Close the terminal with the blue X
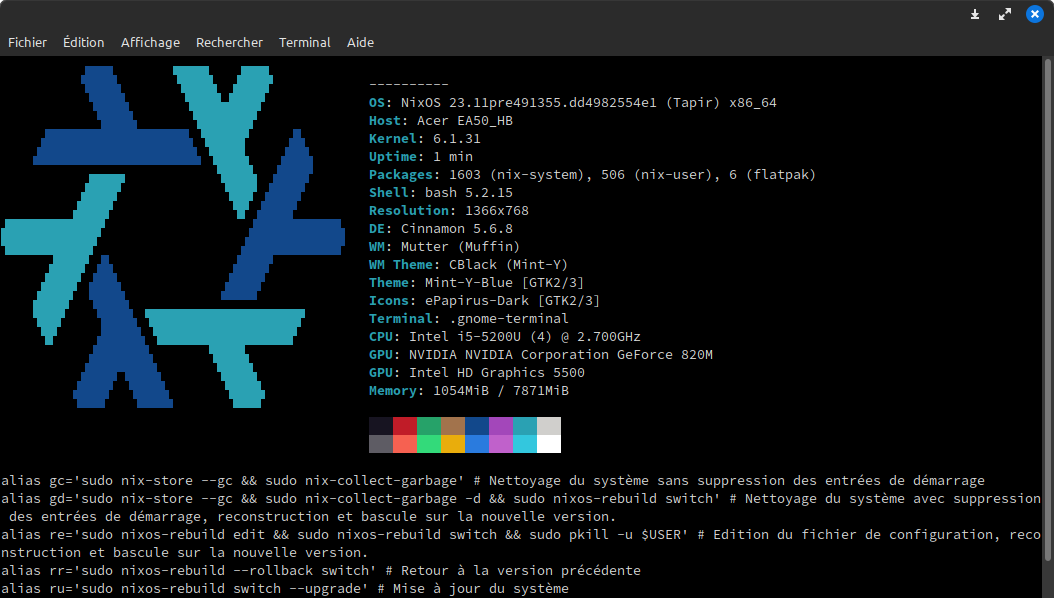This screenshot has height=598, width=1054. click(x=1035, y=14)
